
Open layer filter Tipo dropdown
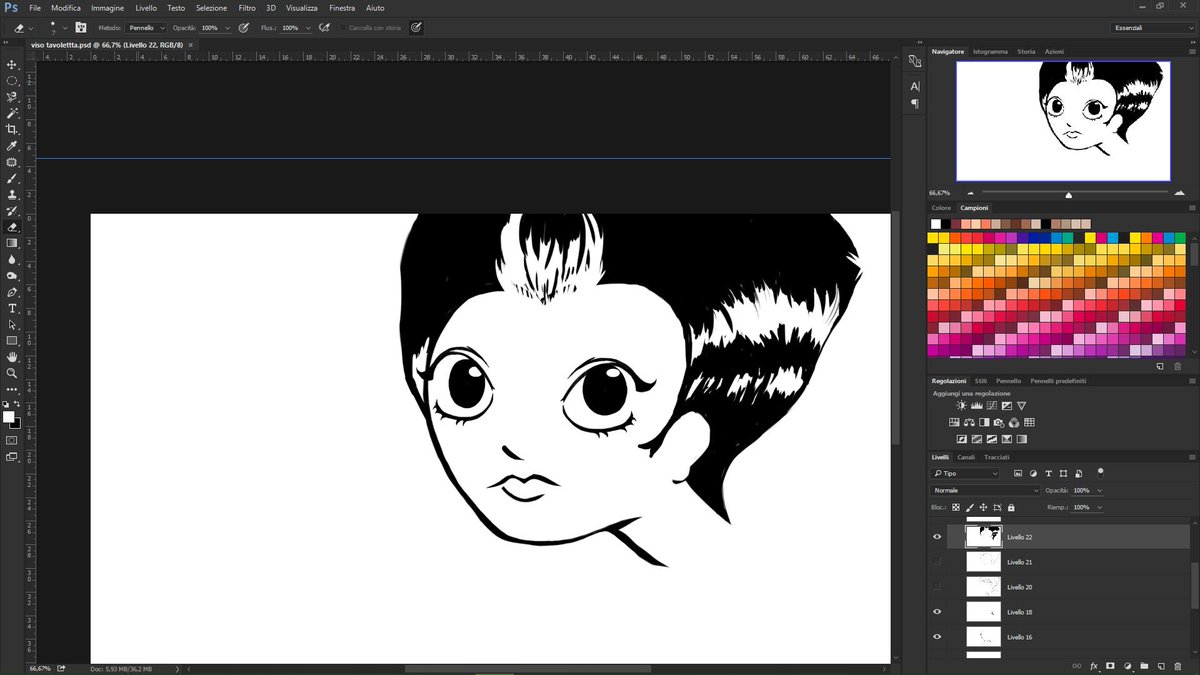pos(965,473)
